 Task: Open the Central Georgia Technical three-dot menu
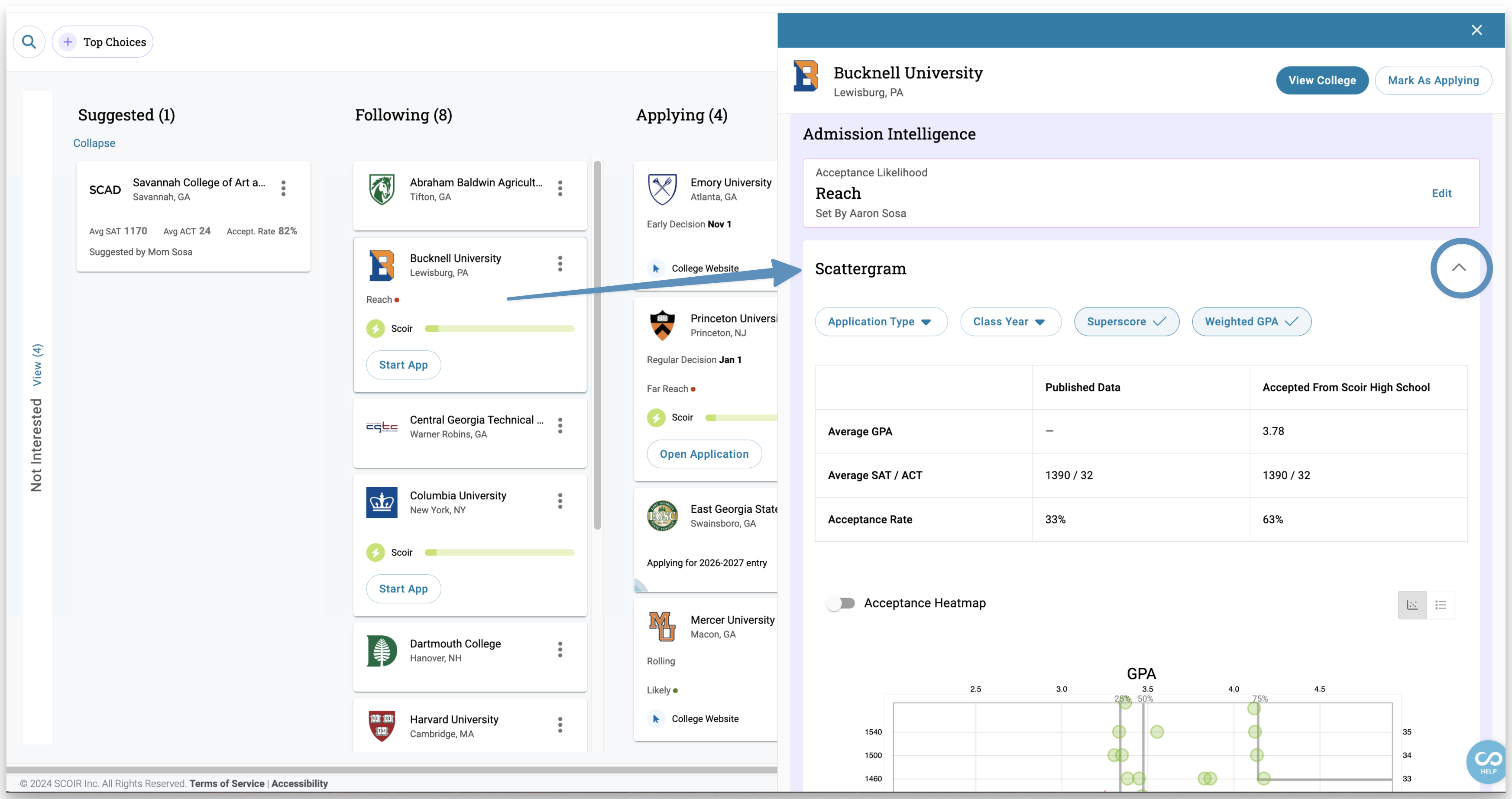coord(560,426)
